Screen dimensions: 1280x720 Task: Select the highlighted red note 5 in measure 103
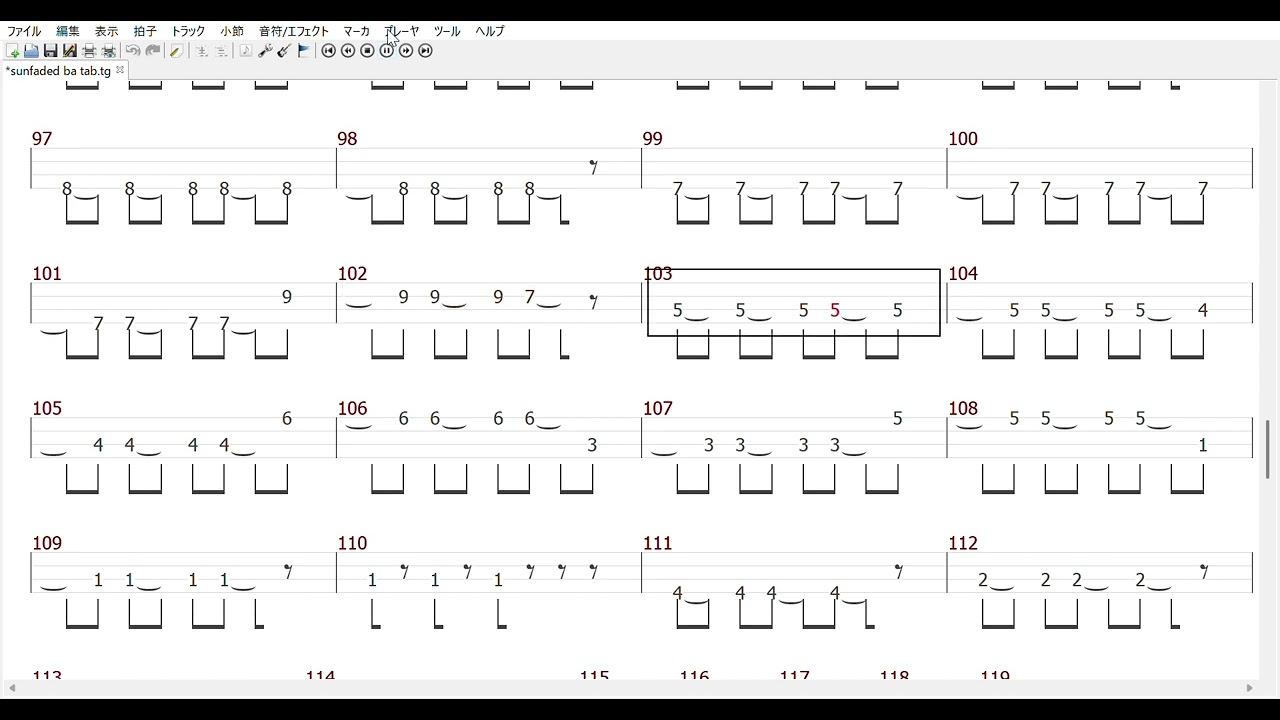835,311
